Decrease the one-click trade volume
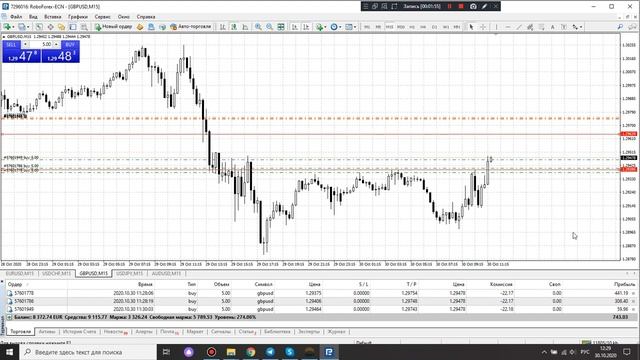The width and height of the screenshot is (640, 360). [x=25, y=44]
